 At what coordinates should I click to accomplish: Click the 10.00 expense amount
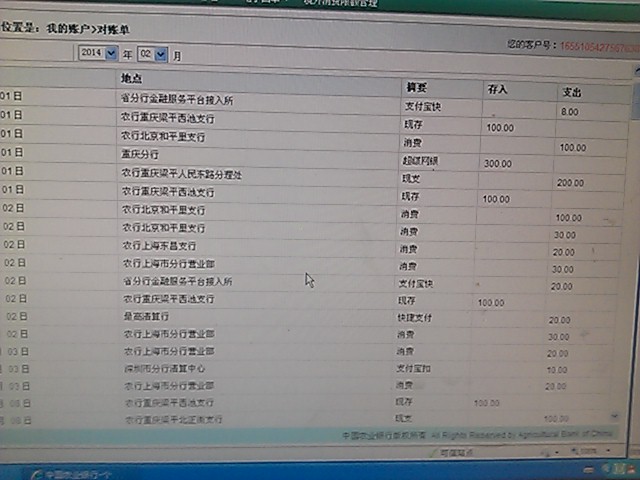click(557, 370)
